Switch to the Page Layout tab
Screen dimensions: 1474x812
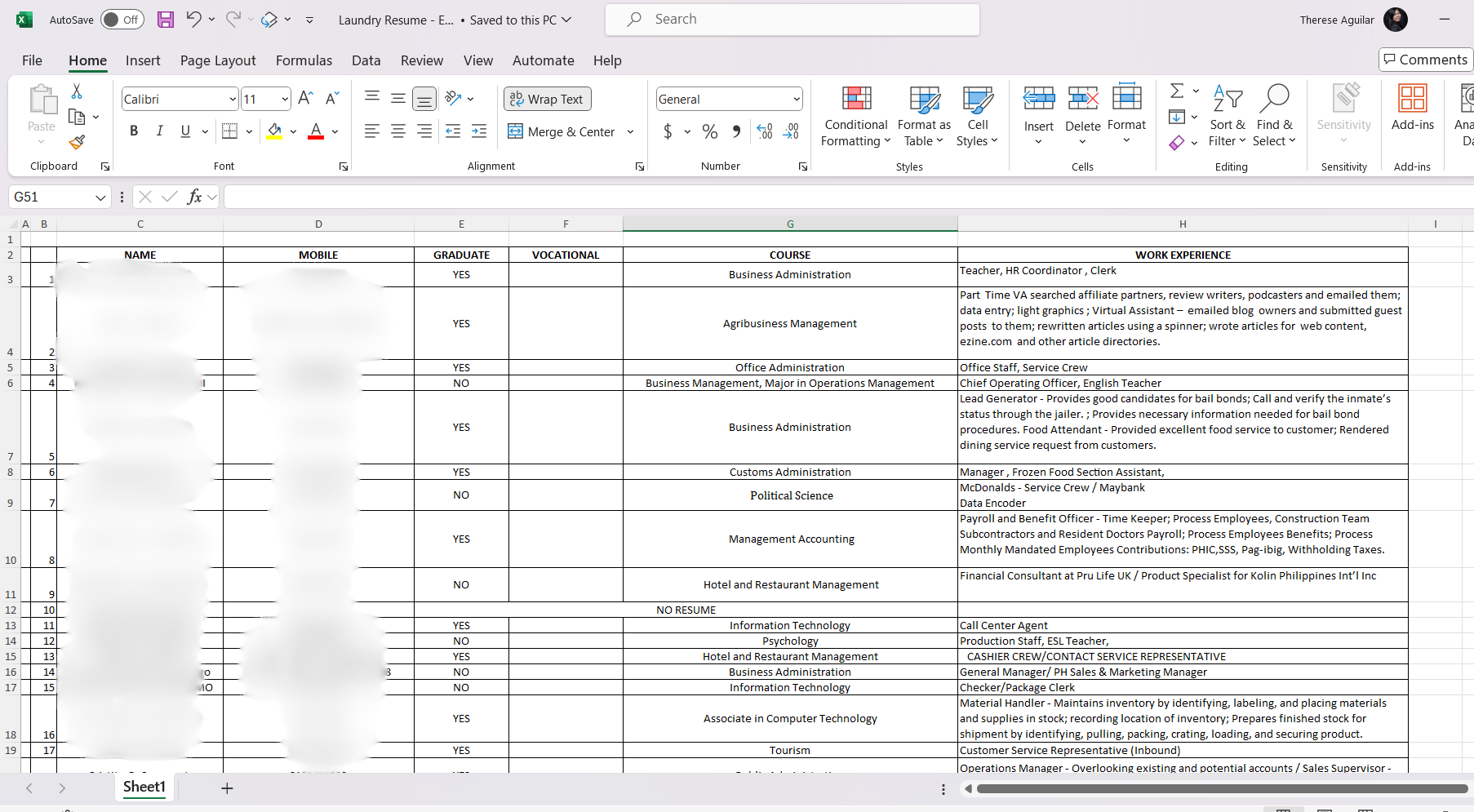218,60
